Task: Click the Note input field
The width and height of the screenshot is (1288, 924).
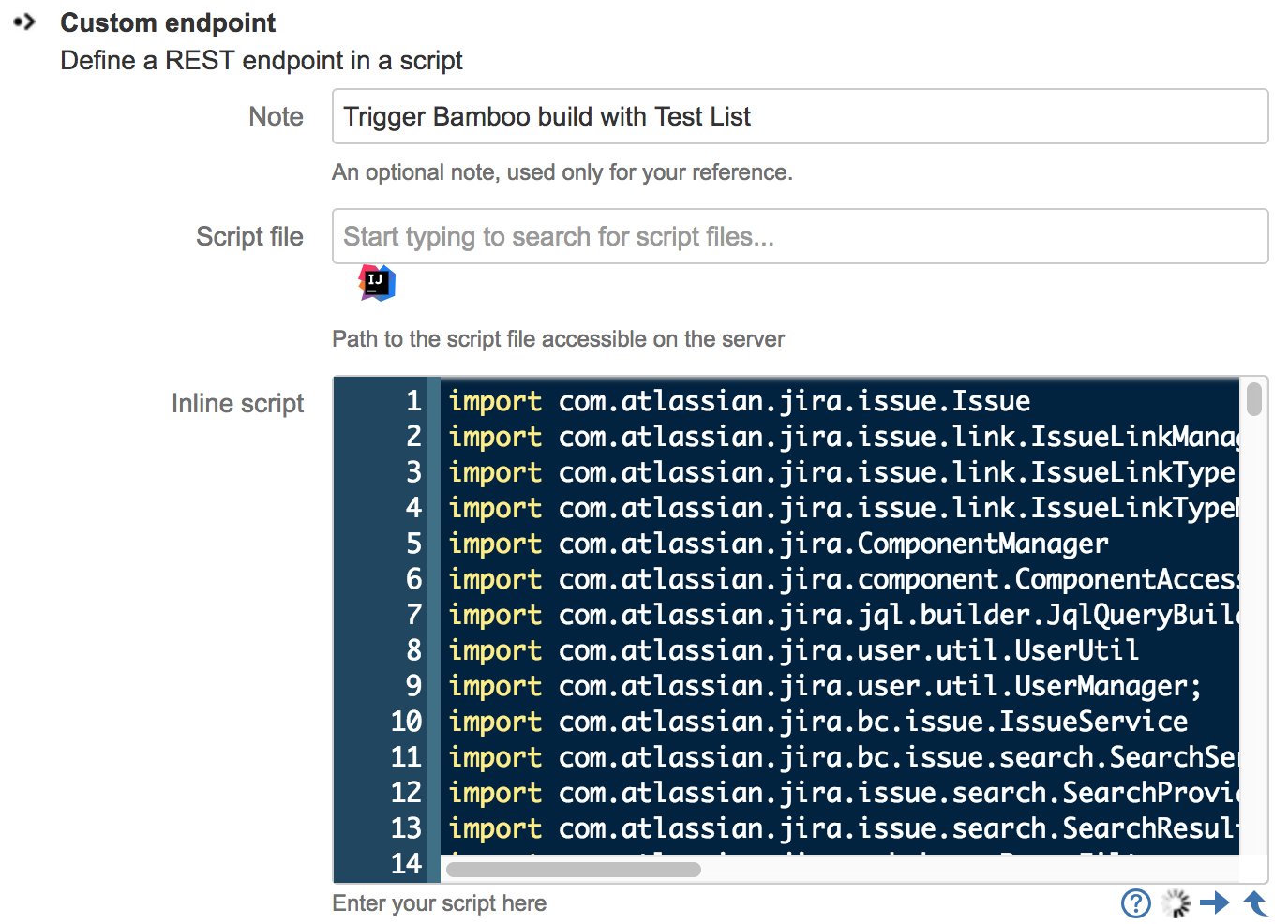Action: tap(800, 116)
